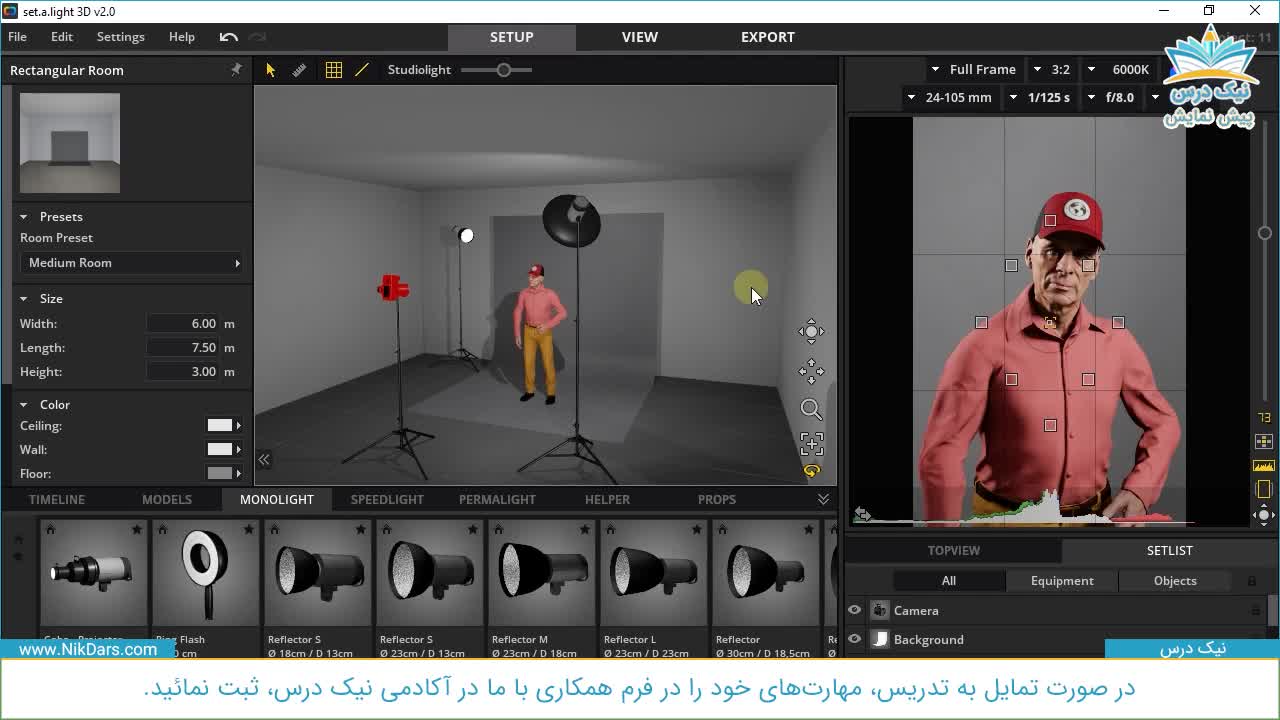Collapse the left panel with double chevron

tap(264, 460)
